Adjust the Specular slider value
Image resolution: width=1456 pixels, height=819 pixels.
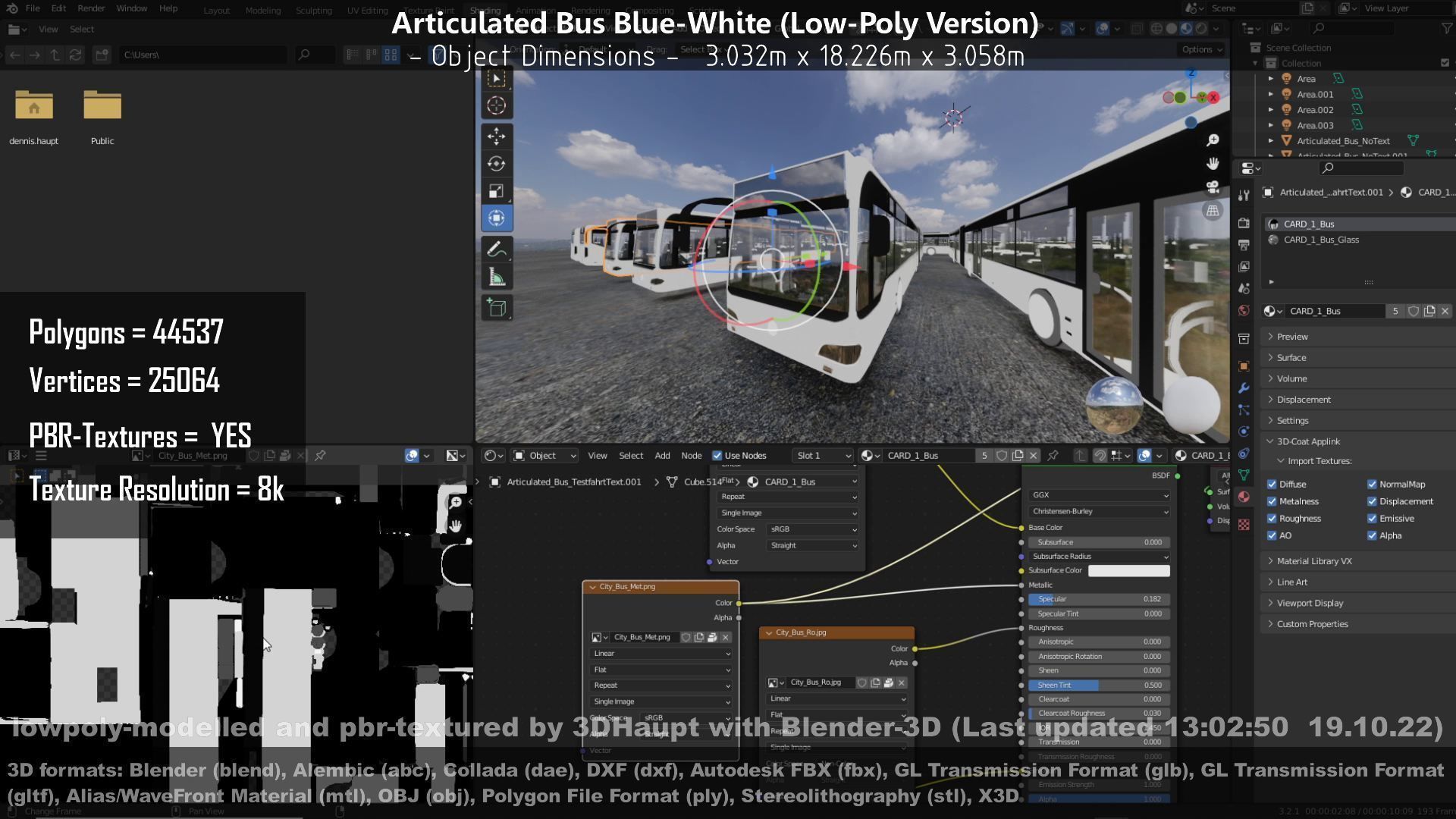click(x=1099, y=600)
